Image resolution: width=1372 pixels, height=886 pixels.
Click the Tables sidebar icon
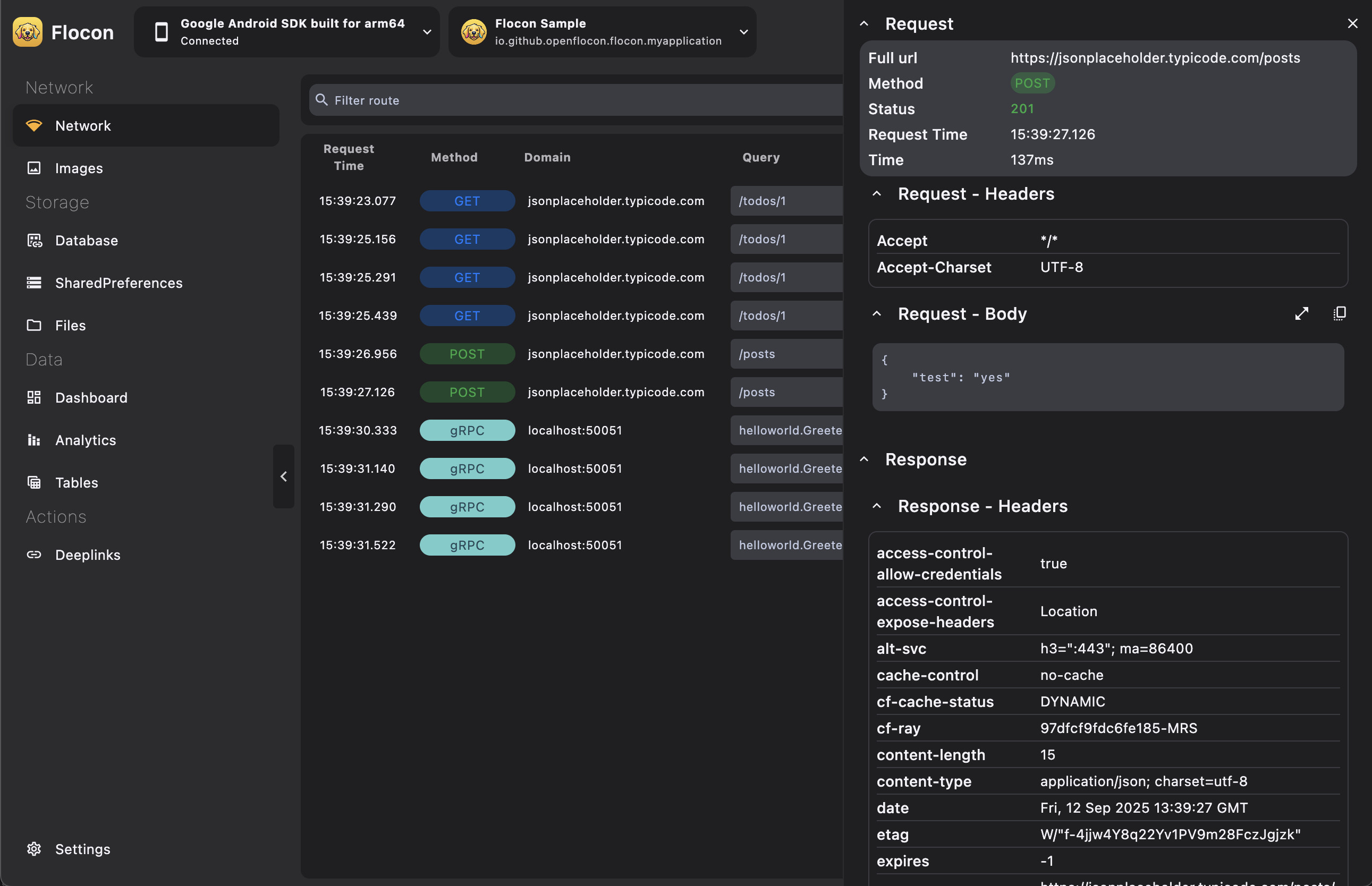tap(34, 482)
